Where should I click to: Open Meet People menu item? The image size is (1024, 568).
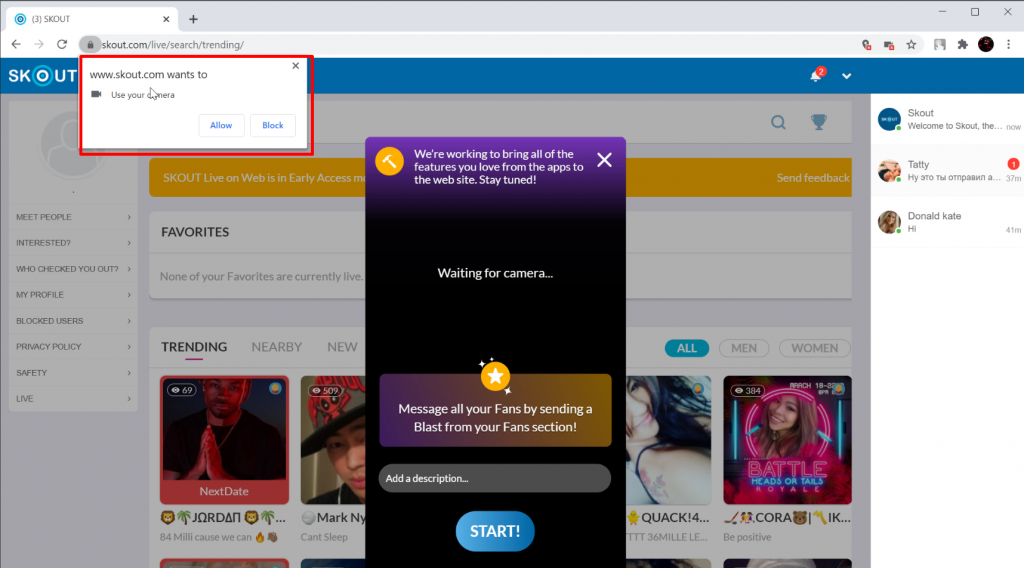click(73, 217)
